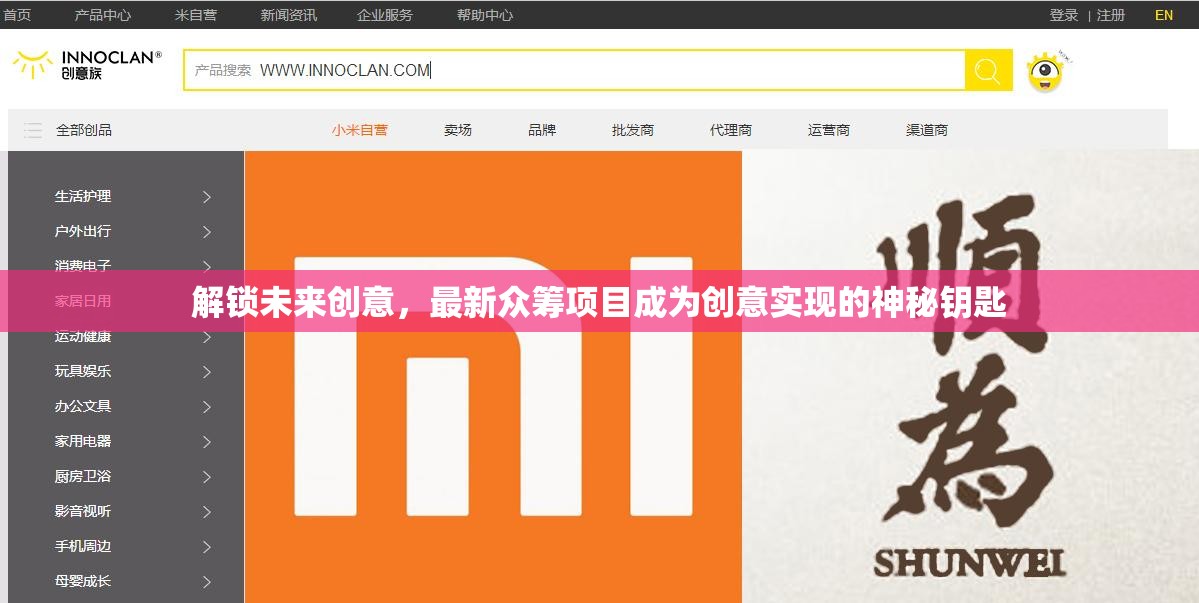Select 母婴成长 in the category sidebar
The image size is (1199, 603).
(83, 582)
